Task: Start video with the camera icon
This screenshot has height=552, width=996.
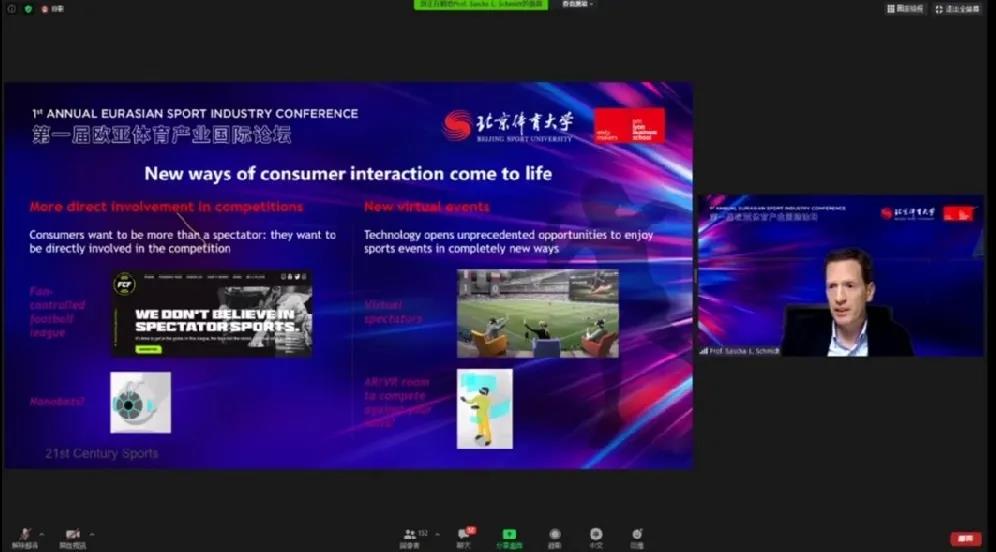Action: pos(72,536)
